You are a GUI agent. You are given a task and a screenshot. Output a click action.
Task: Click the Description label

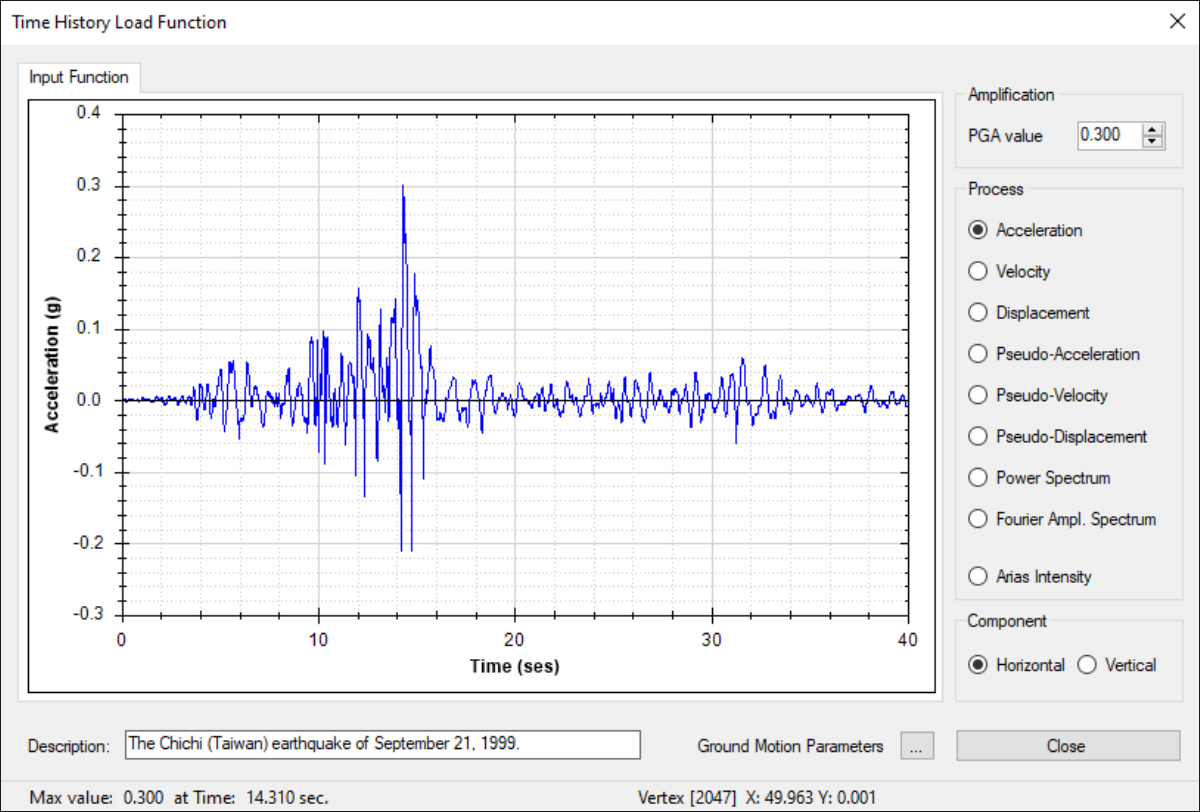(68, 746)
